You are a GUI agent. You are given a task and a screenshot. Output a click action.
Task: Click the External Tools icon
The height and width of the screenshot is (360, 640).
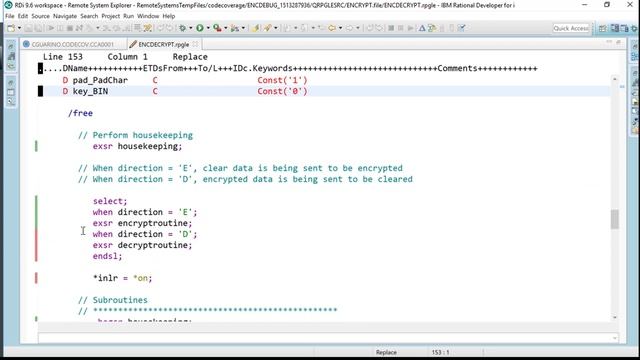click(x=235, y=28)
